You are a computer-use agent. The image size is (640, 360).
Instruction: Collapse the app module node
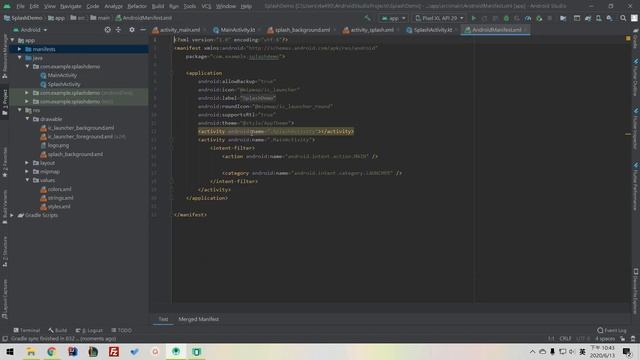12,40
